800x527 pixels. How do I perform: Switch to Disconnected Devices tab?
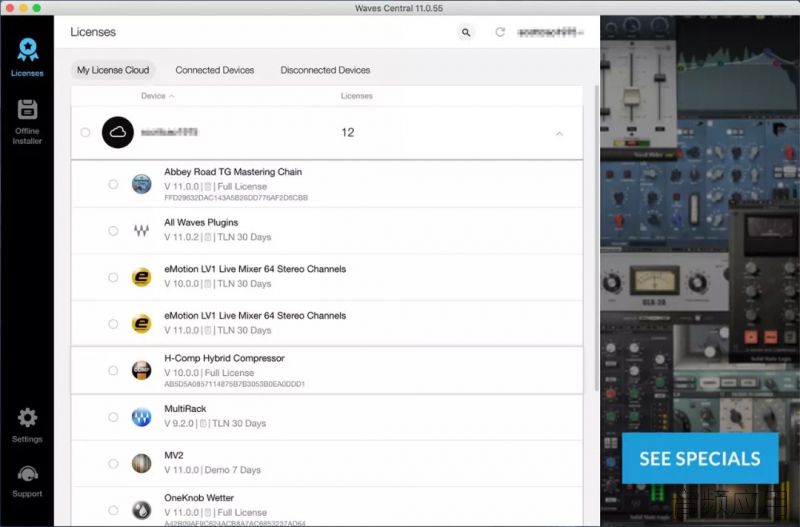(x=325, y=70)
